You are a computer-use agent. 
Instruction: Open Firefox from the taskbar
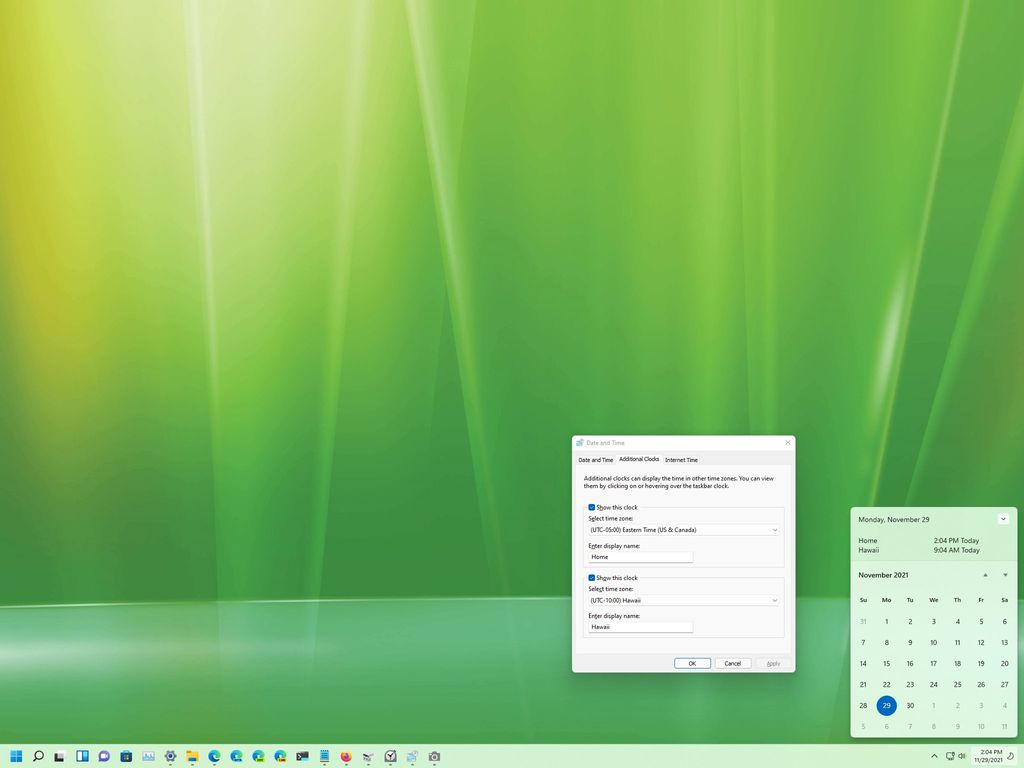[x=345, y=756]
